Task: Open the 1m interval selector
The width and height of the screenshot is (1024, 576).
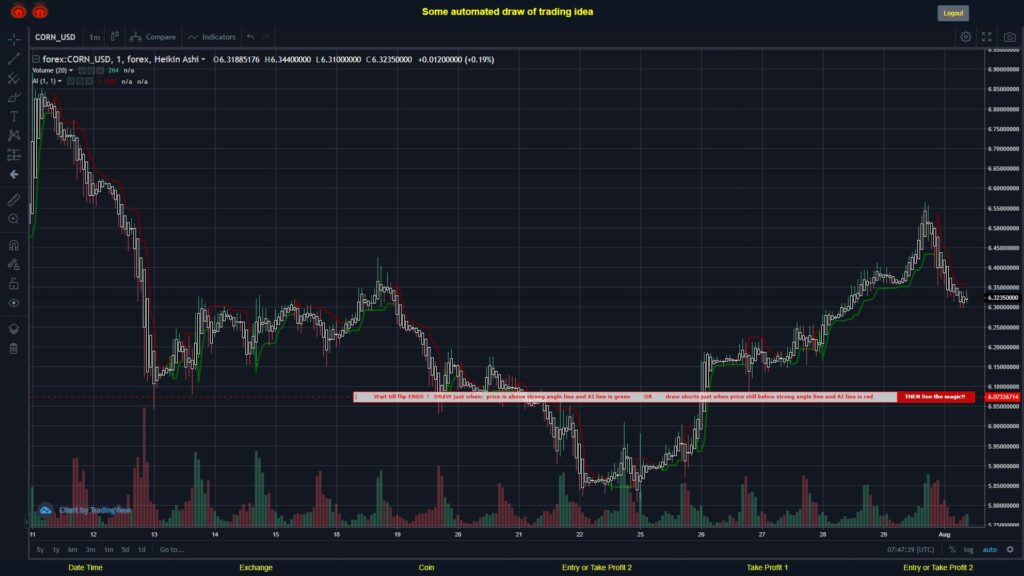Action: [x=95, y=37]
